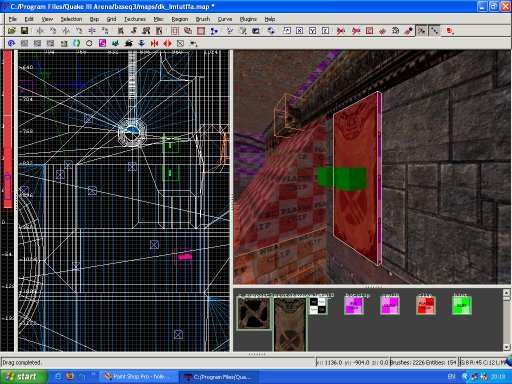Toggle the Cubic Clip camera icon
The width and height of the screenshot is (512, 384).
256,31
